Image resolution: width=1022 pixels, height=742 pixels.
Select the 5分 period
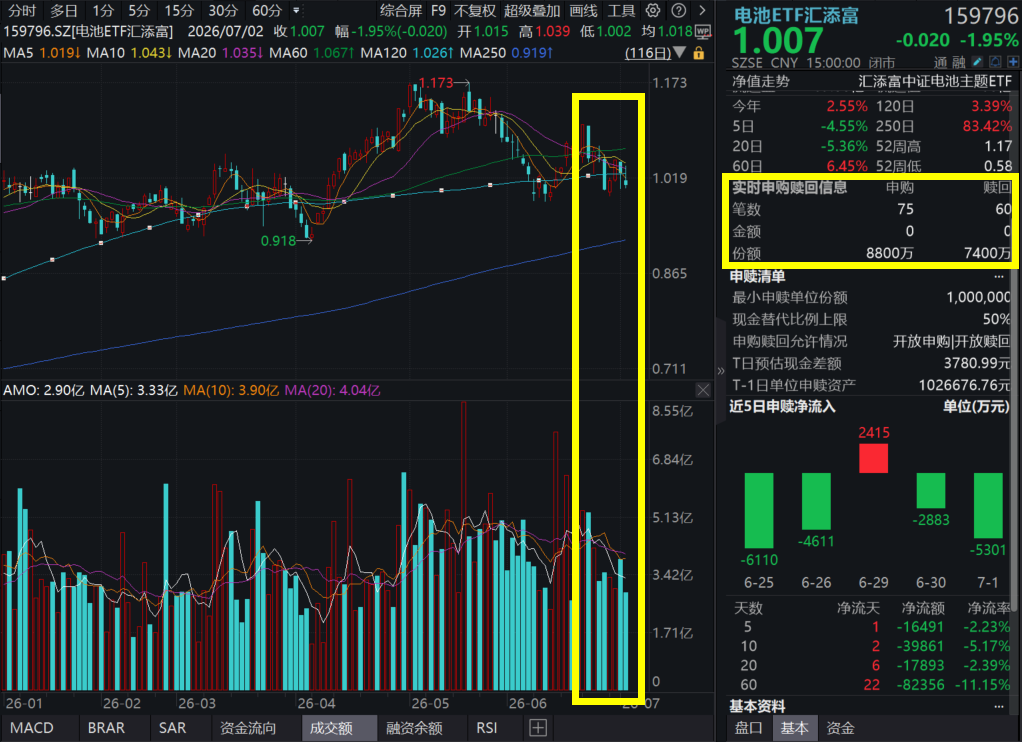point(139,10)
